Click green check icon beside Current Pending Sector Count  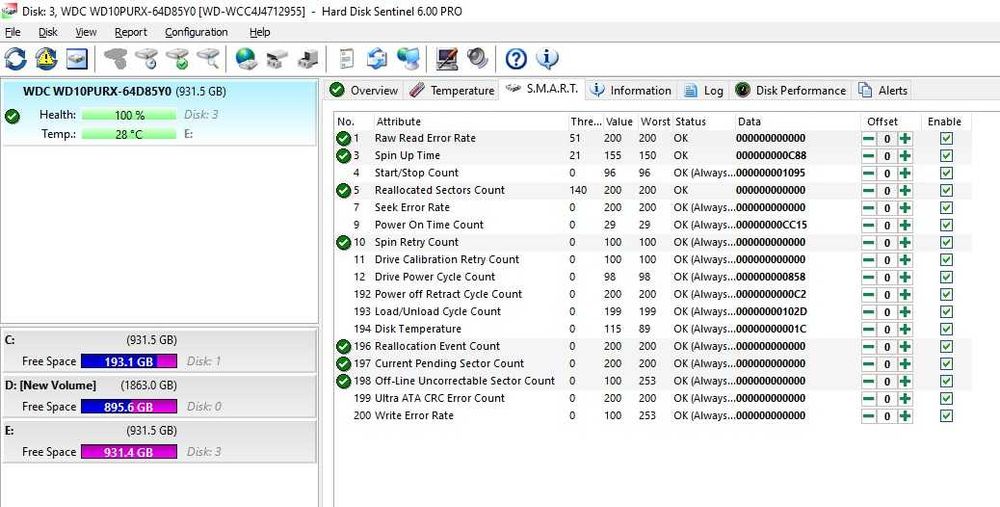[344, 364]
